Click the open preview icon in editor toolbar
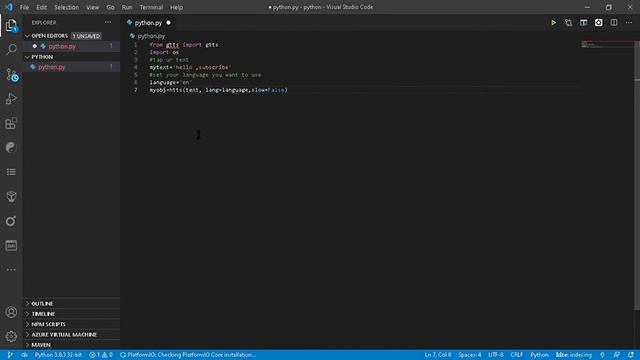The height and width of the screenshot is (360, 640). coord(584,23)
